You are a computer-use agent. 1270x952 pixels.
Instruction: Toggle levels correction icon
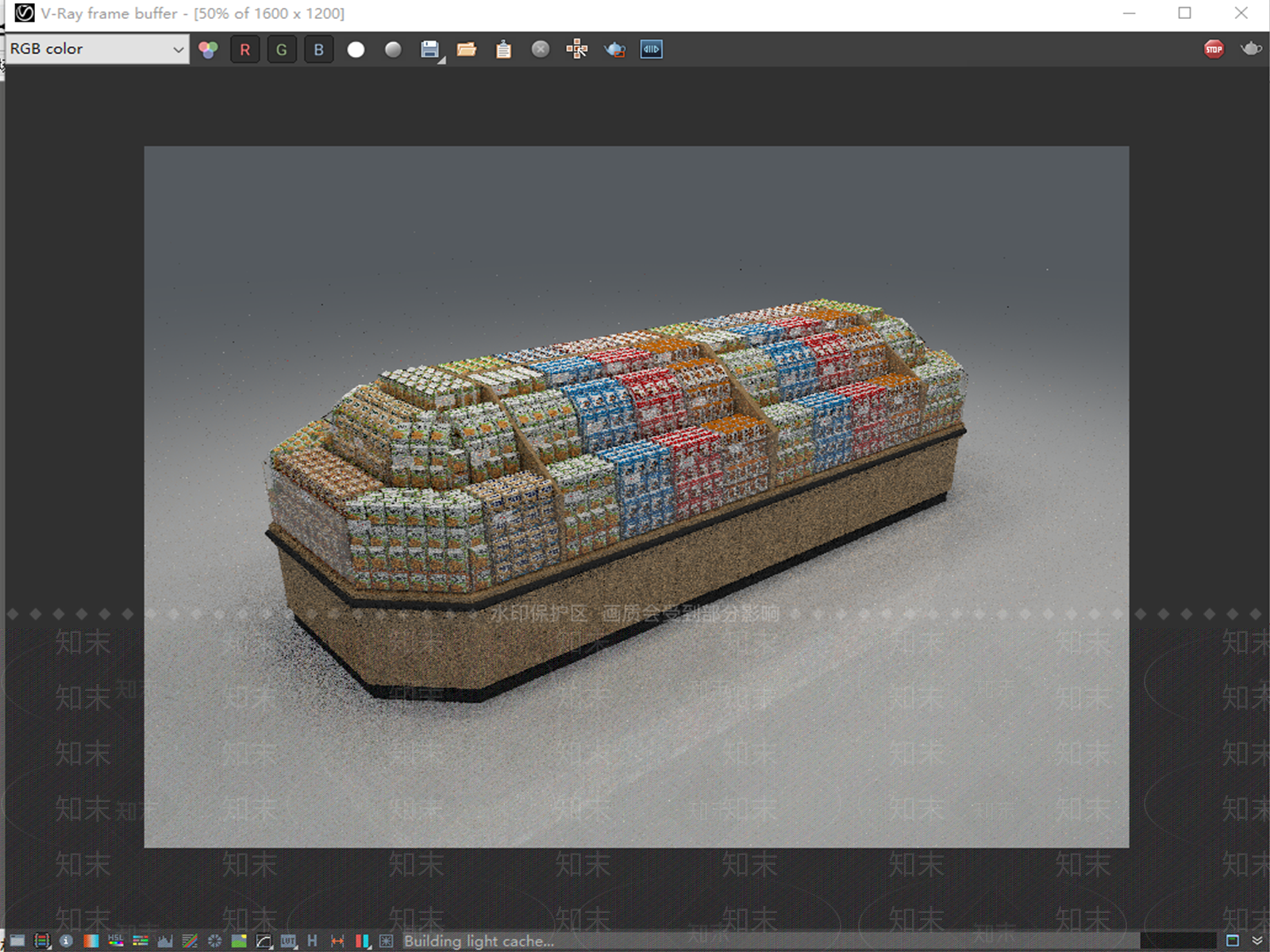tap(165, 941)
